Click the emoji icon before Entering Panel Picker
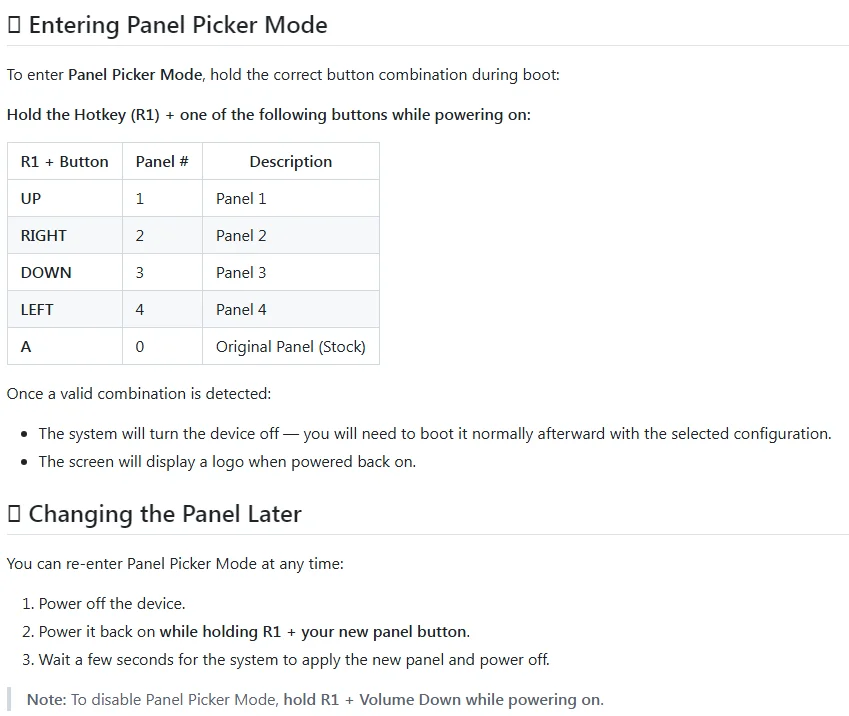This screenshot has width=849, height=716. click(x=14, y=25)
